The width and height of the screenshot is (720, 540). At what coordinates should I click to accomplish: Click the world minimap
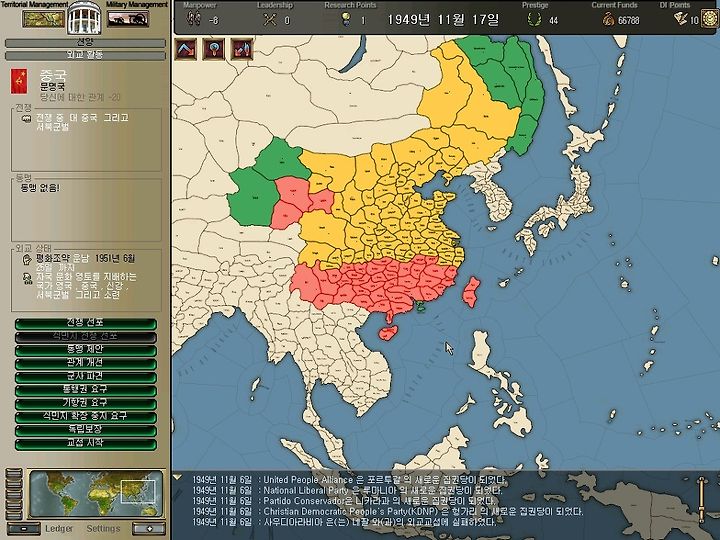click(96, 494)
